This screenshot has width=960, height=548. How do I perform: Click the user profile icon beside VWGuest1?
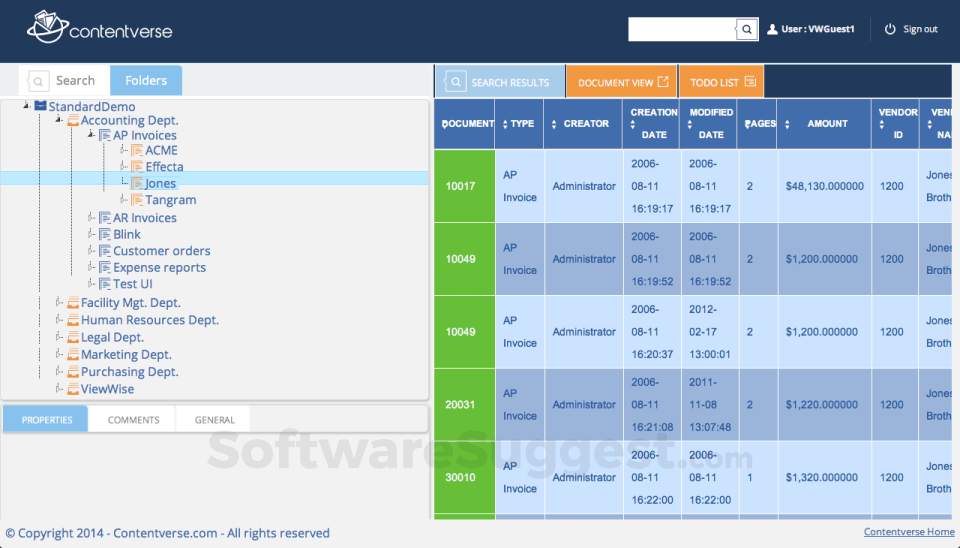click(x=772, y=29)
